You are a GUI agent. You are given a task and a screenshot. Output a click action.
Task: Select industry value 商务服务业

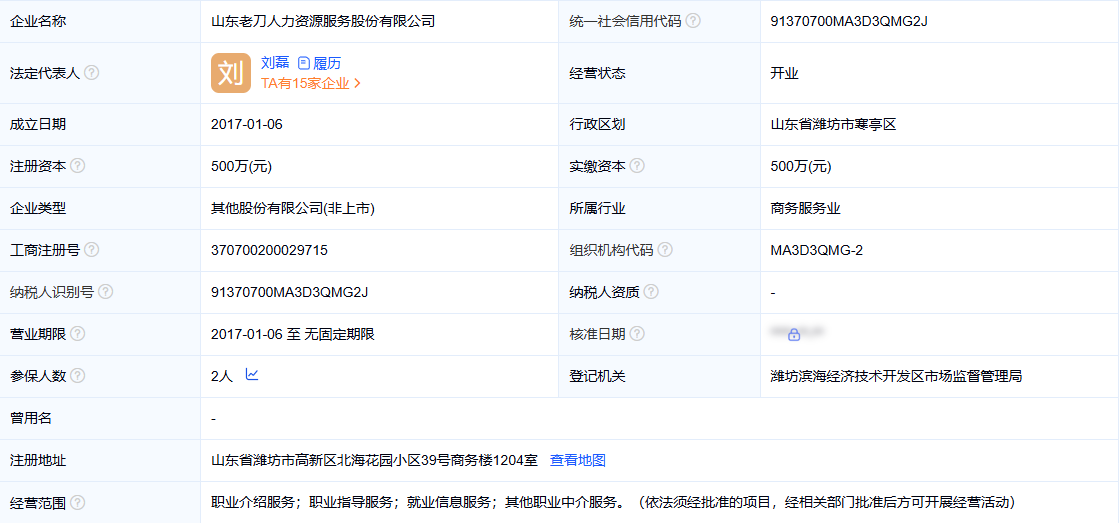[806, 209]
